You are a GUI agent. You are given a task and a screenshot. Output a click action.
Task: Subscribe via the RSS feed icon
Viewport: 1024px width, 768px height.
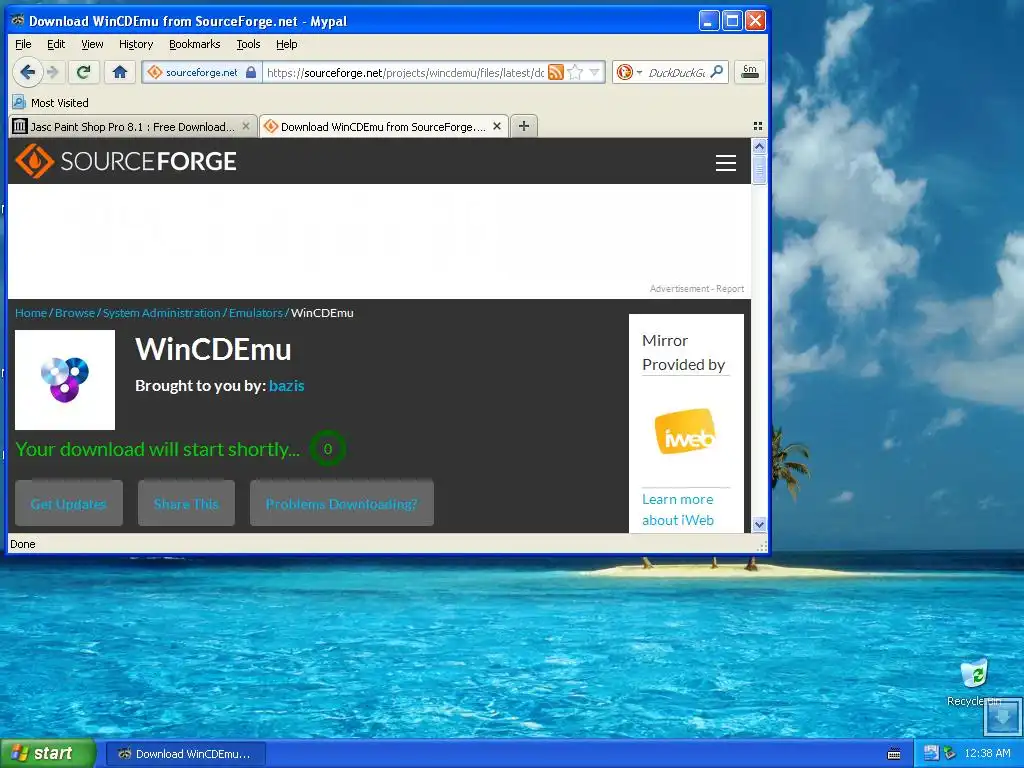click(x=556, y=72)
